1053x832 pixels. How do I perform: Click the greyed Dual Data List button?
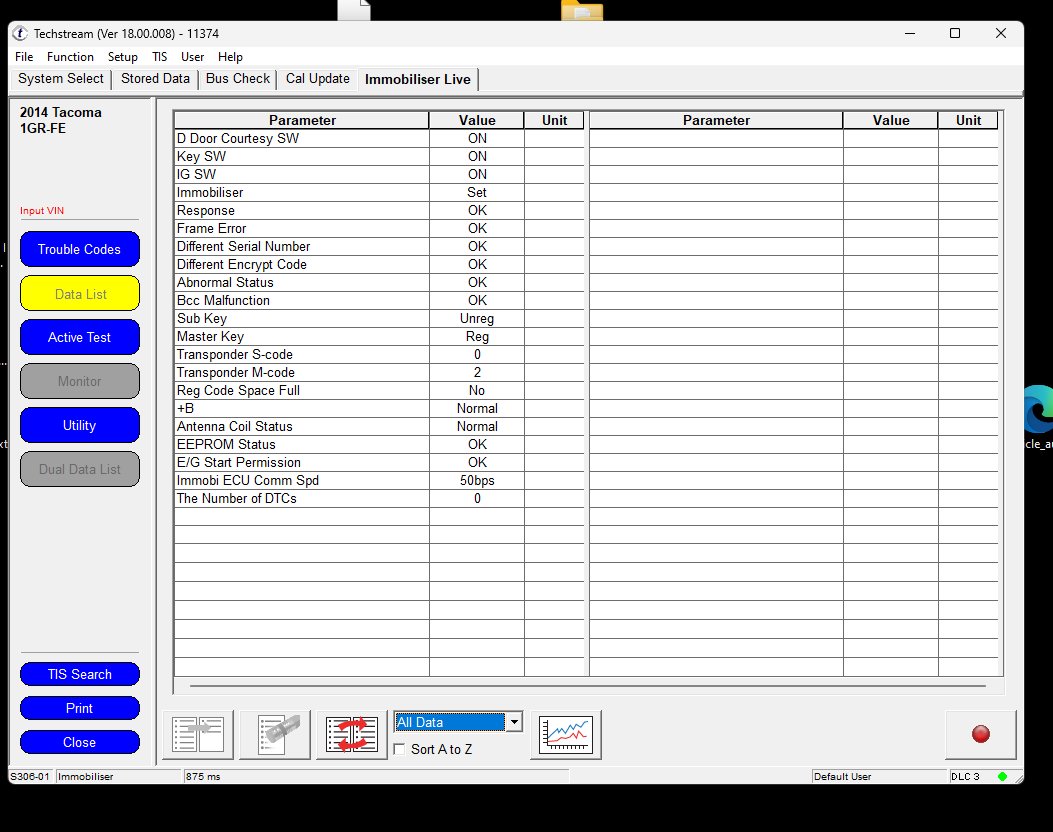[x=79, y=469]
